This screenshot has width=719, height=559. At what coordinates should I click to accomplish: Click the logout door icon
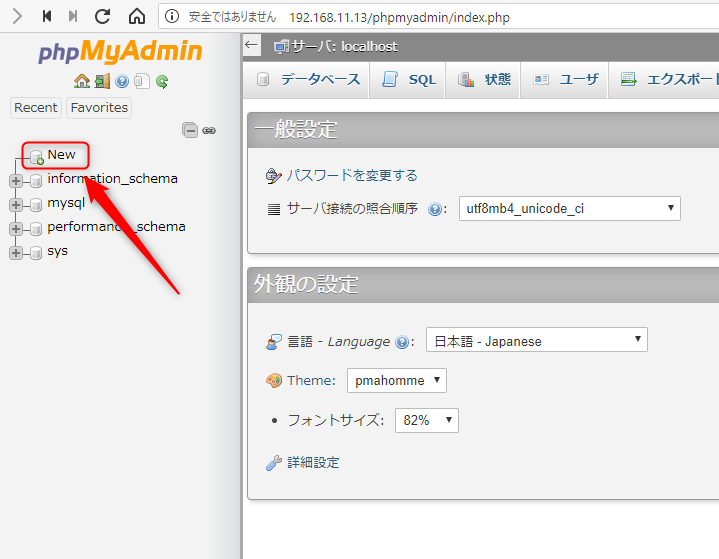coord(102,82)
